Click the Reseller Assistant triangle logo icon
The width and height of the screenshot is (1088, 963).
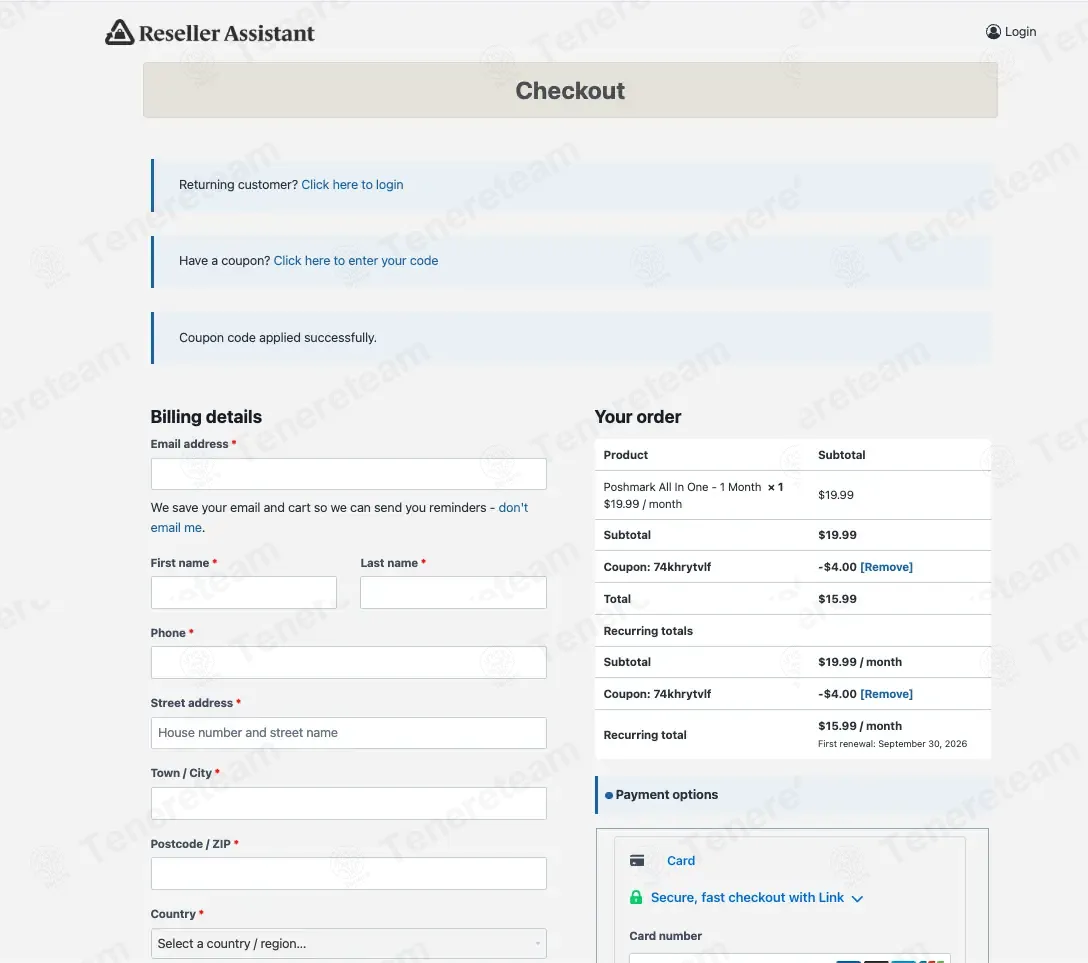coord(119,32)
